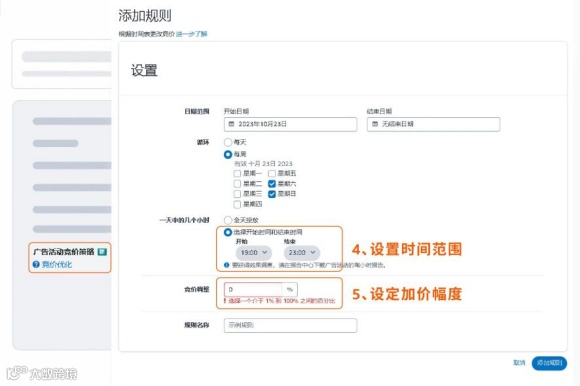Image resolution: width=580 pixels, height=386 pixels.
Task: Open the start date field 2023年10月23日
Action: [x=290, y=124]
